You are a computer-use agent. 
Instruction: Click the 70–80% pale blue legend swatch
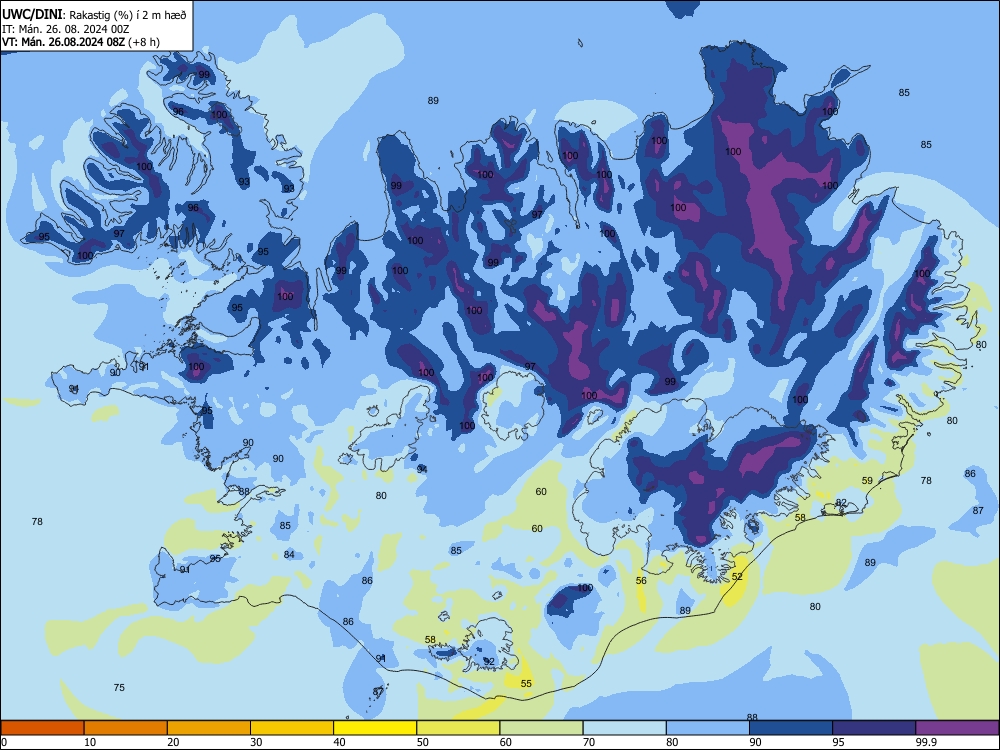pos(624,728)
